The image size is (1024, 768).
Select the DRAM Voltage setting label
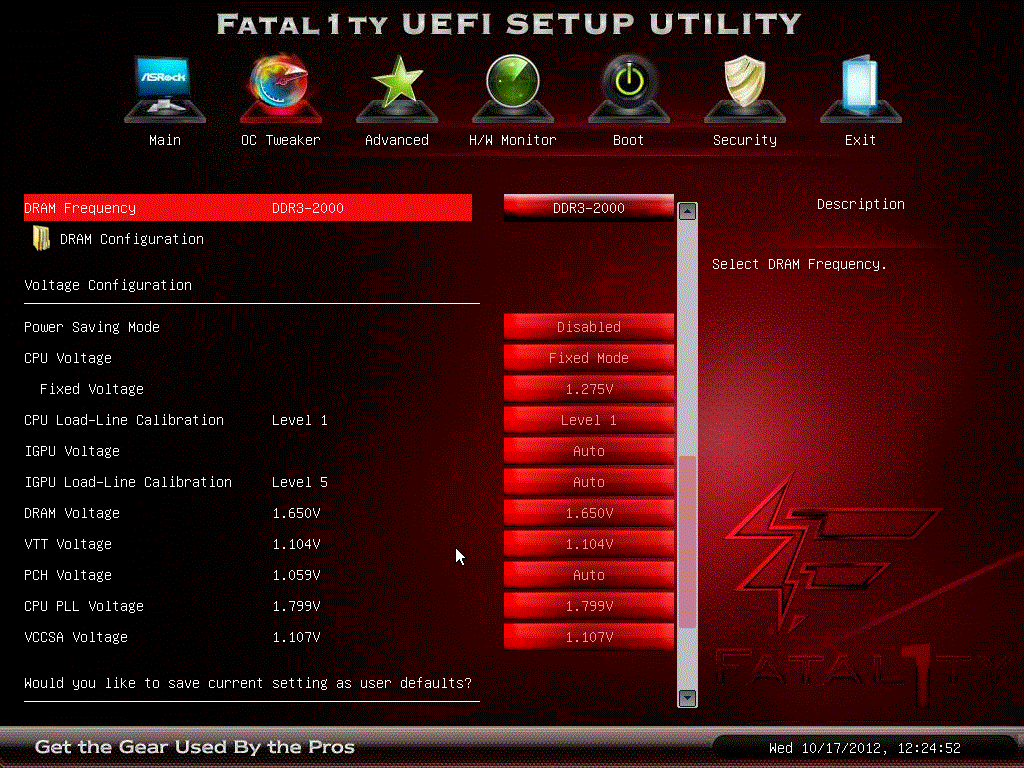(x=72, y=513)
